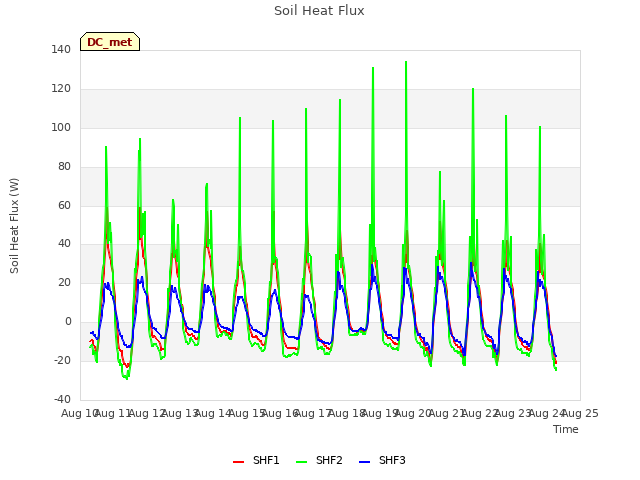Click the Soil Heat Flux chart title
Viewport: 640px width, 480px height.
[x=319, y=11]
